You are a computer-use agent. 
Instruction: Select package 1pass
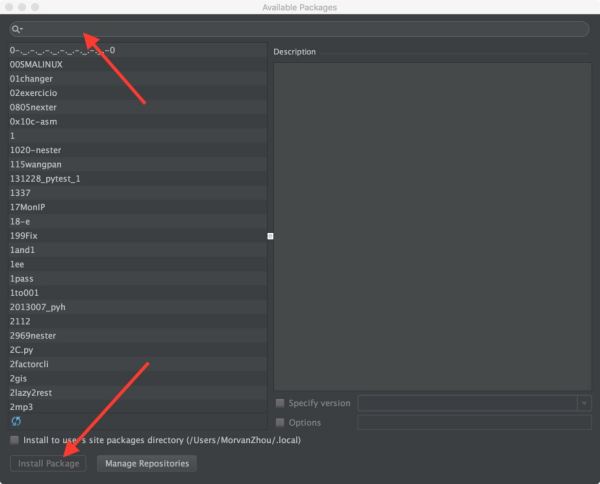138,279
